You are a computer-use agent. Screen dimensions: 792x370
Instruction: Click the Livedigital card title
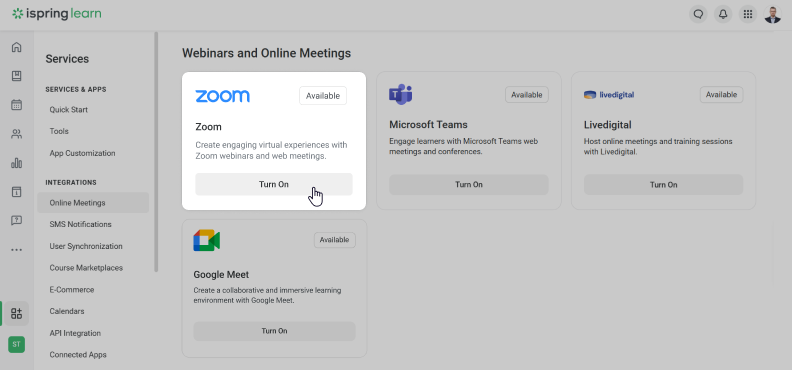[608, 125]
